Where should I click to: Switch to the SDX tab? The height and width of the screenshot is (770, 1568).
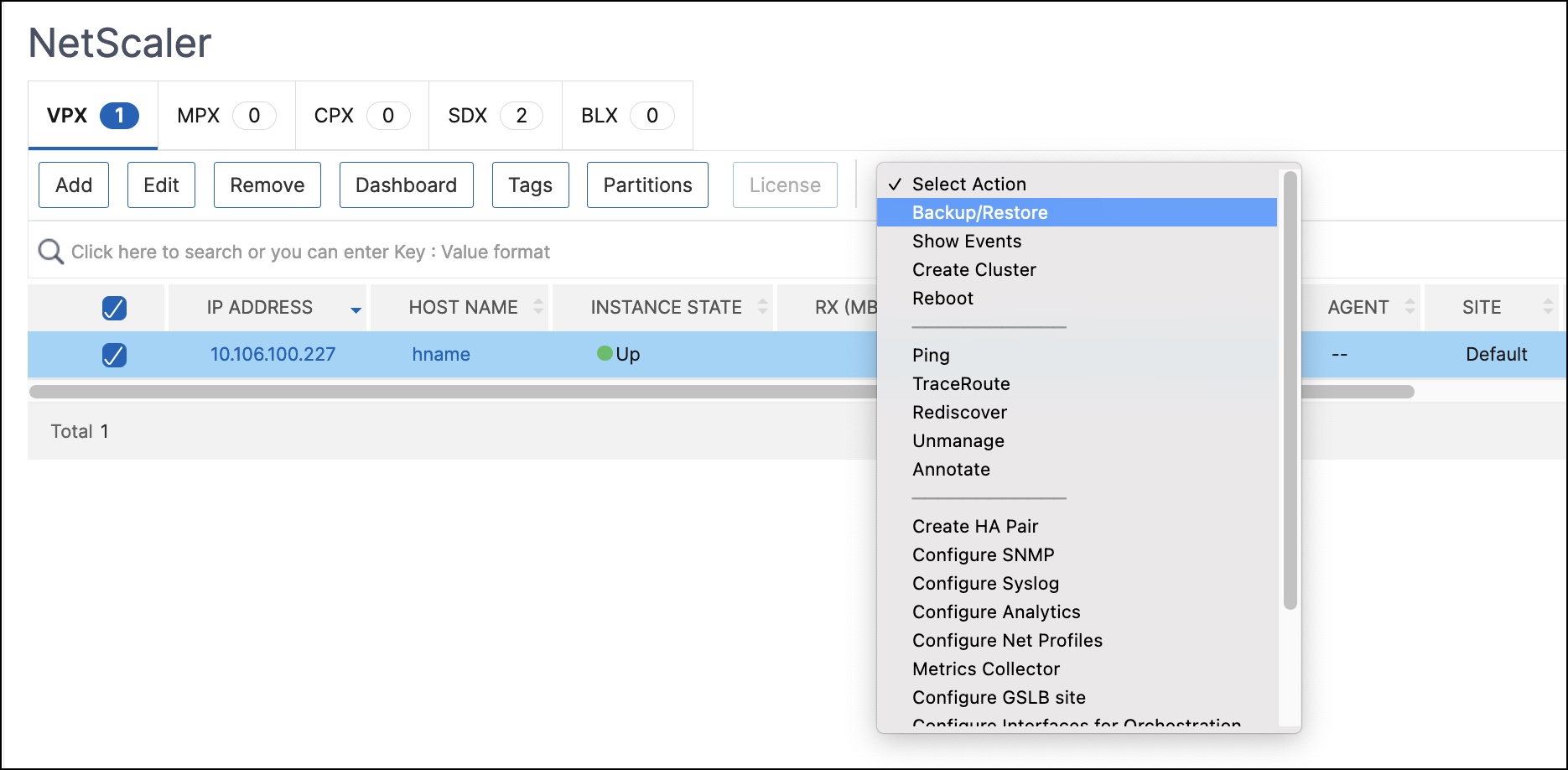(x=496, y=116)
